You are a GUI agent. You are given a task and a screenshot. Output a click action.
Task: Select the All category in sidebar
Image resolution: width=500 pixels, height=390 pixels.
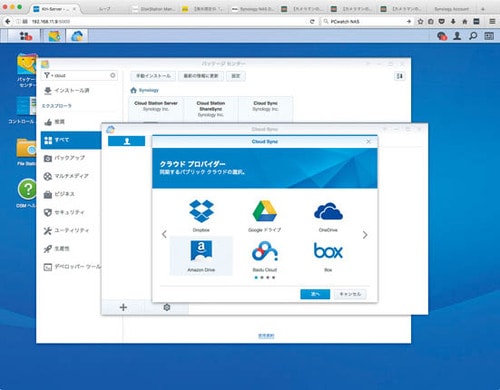[71, 140]
